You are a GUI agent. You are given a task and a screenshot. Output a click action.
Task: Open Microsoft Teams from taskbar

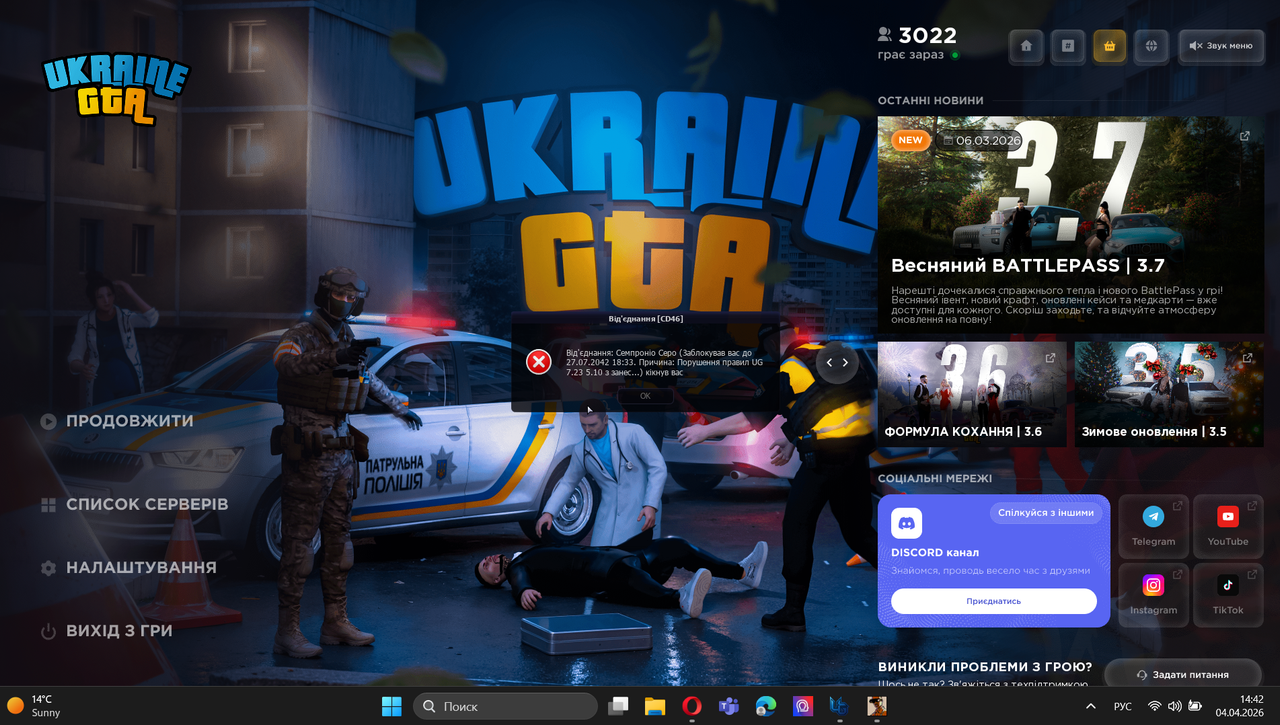coord(728,706)
